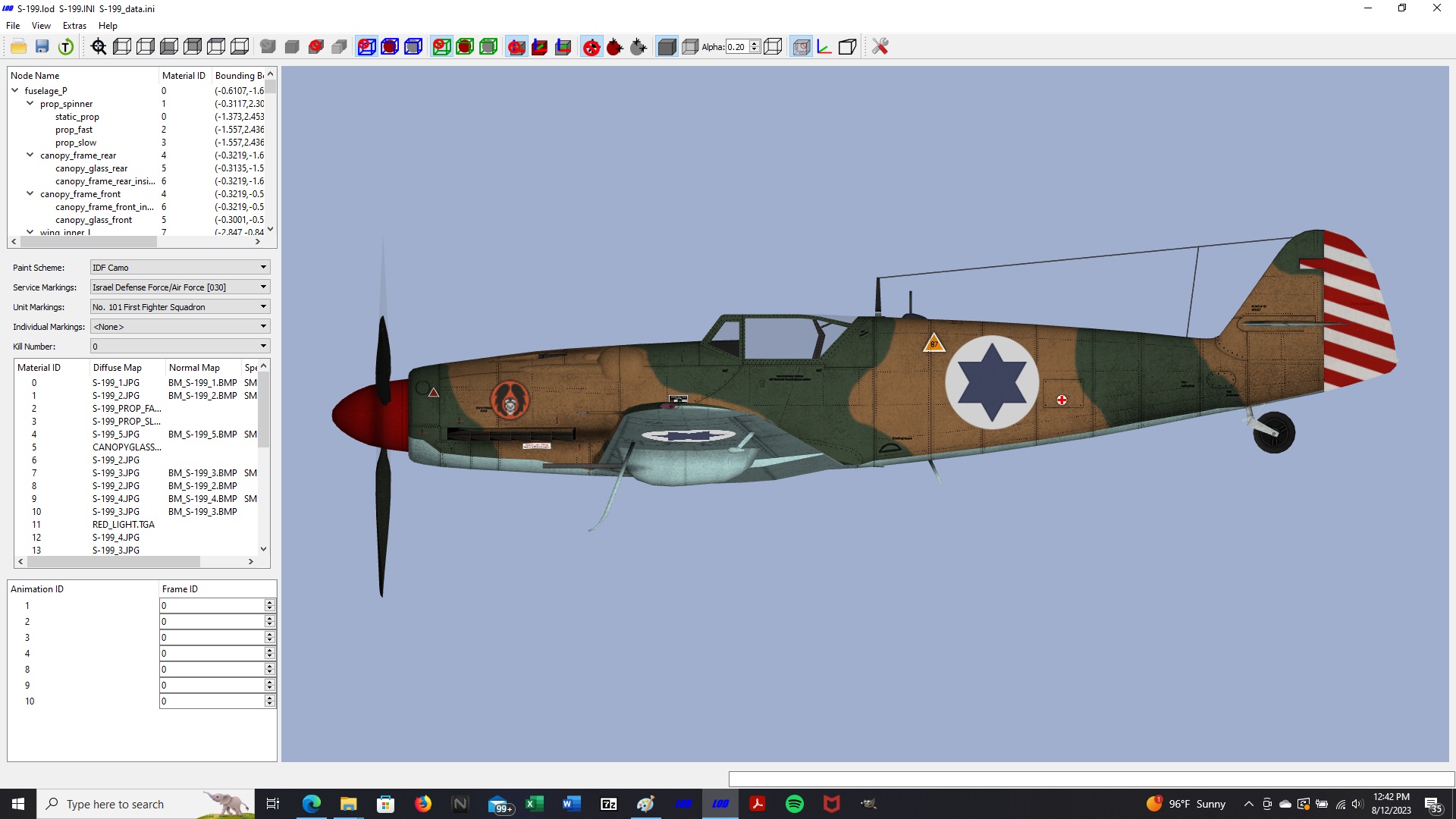Open Microsoft Word from the taskbar

(572, 804)
